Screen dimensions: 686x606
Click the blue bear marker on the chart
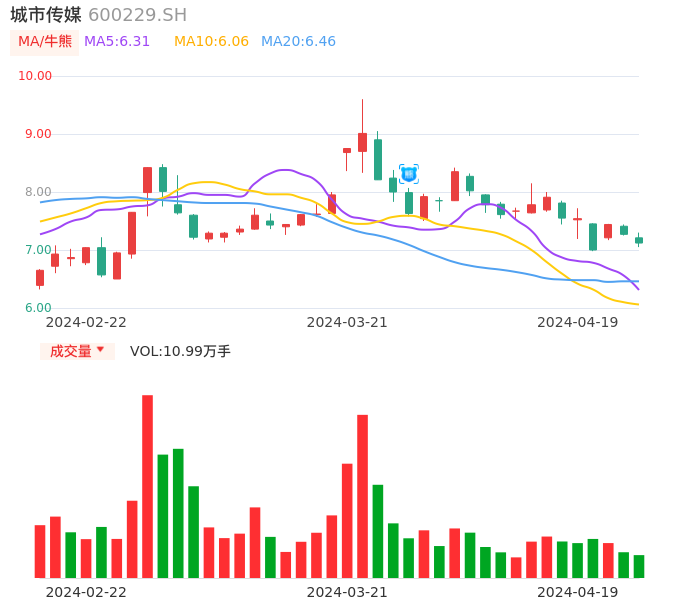pos(408,174)
